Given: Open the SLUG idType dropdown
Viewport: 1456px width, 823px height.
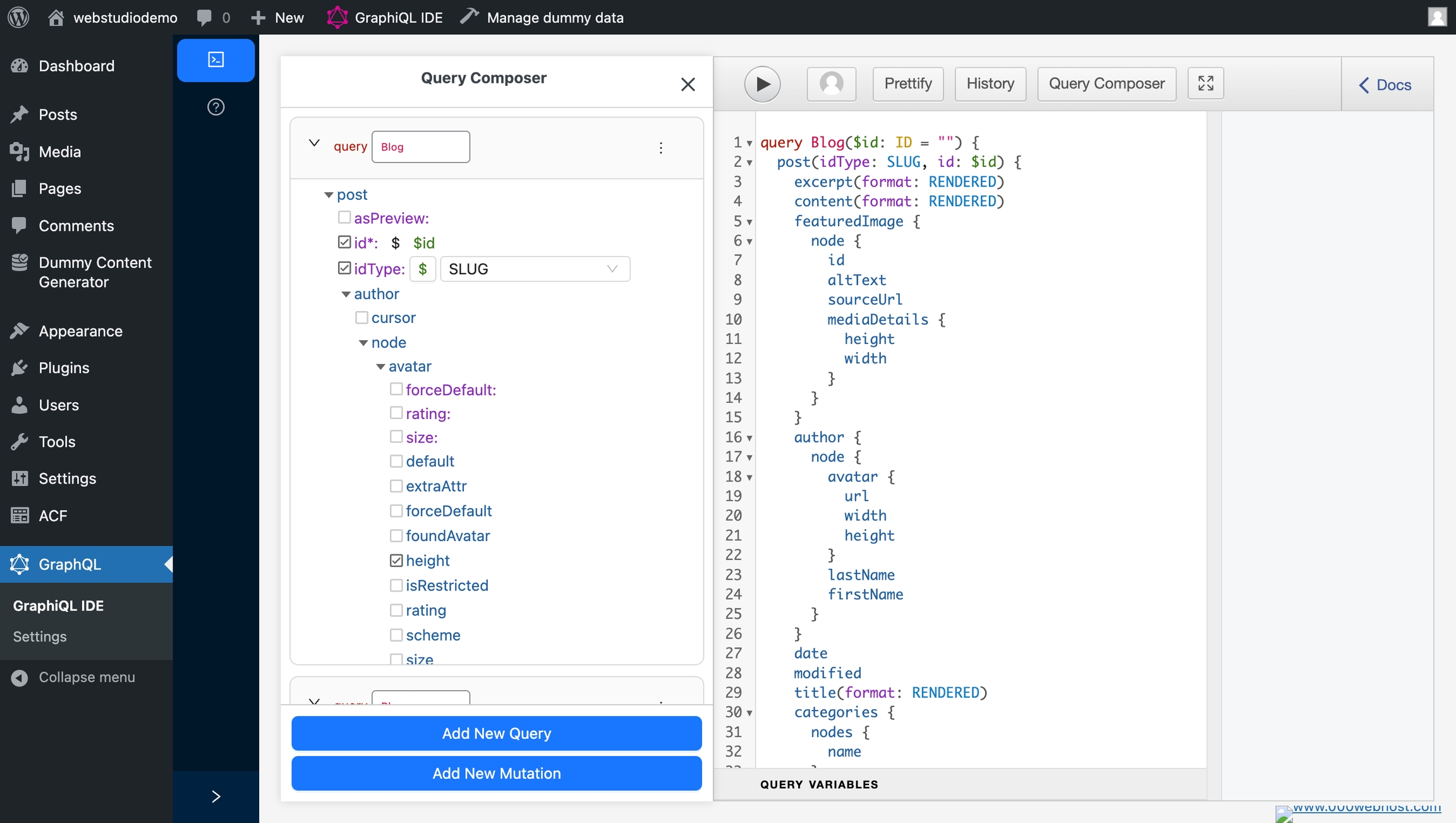Looking at the screenshot, I should click(x=535, y=268).
